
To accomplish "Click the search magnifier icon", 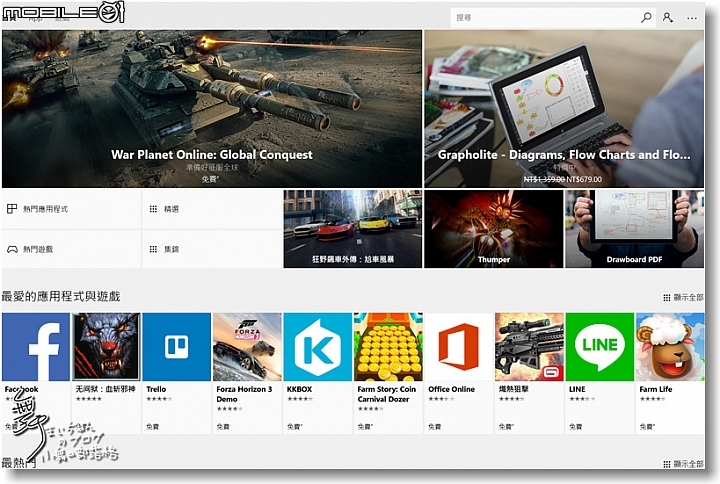I will point(646,18).
